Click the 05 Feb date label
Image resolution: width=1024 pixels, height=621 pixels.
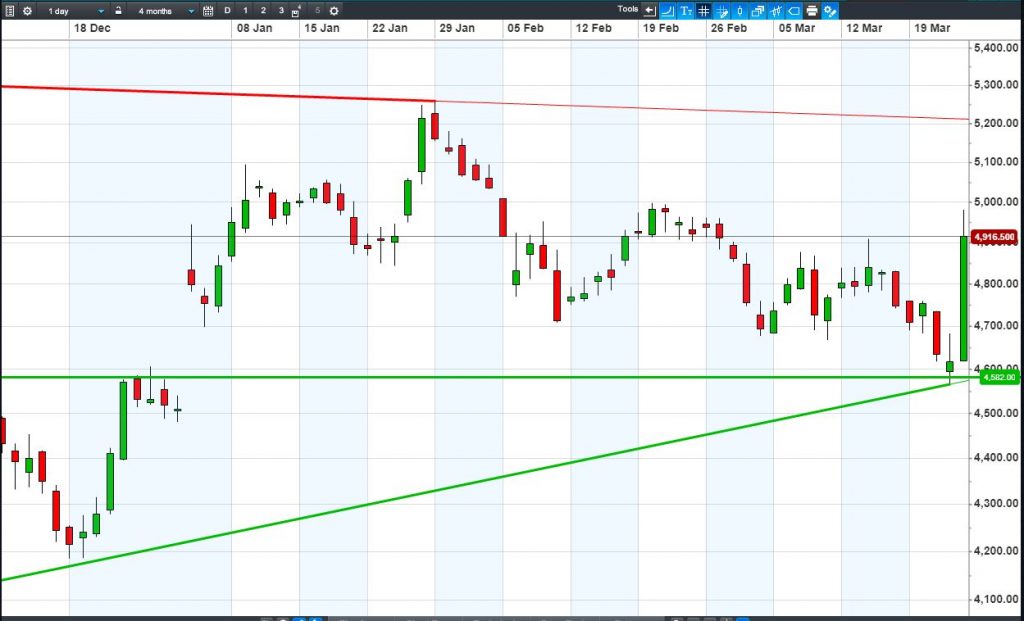525,29
